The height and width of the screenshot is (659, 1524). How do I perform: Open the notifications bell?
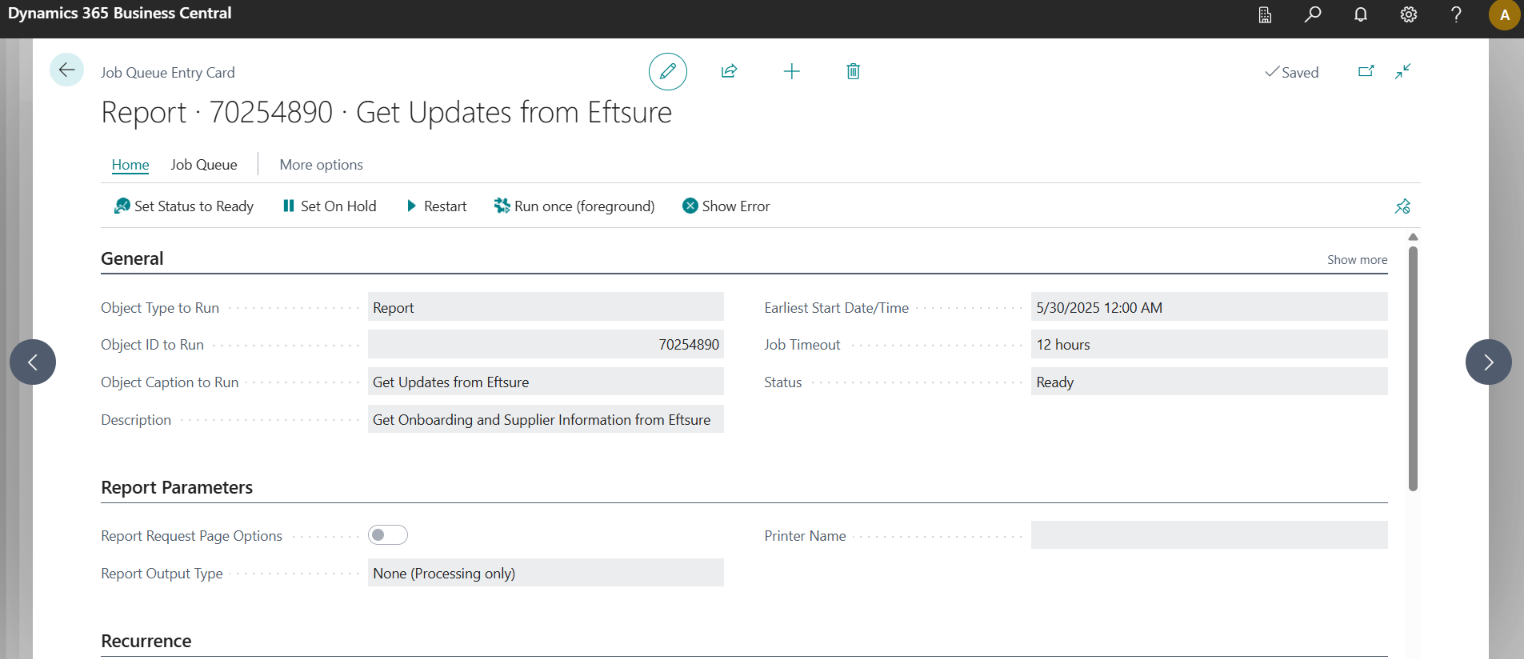[x=1361, y=14]
